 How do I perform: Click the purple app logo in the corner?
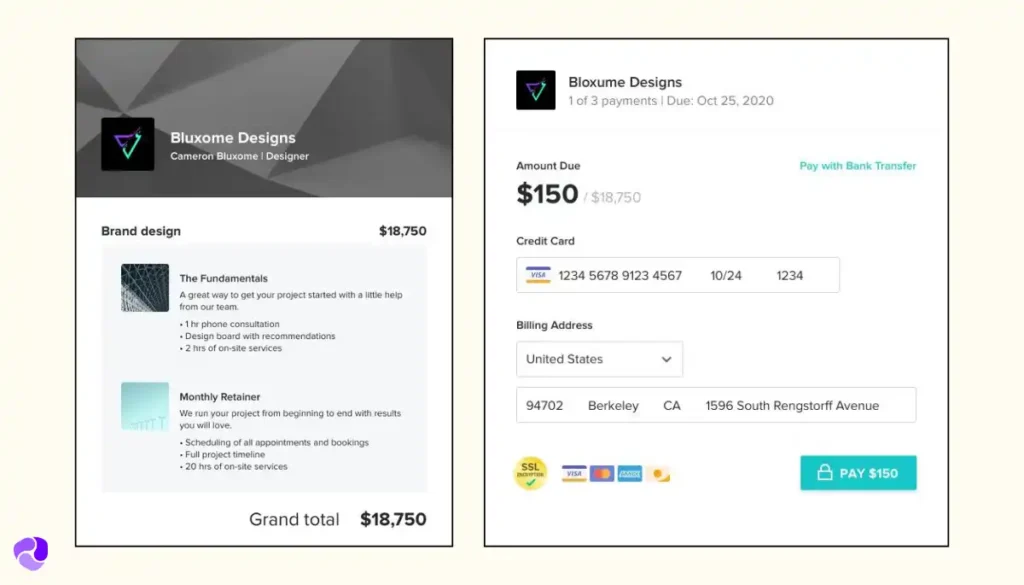[31, 551]
